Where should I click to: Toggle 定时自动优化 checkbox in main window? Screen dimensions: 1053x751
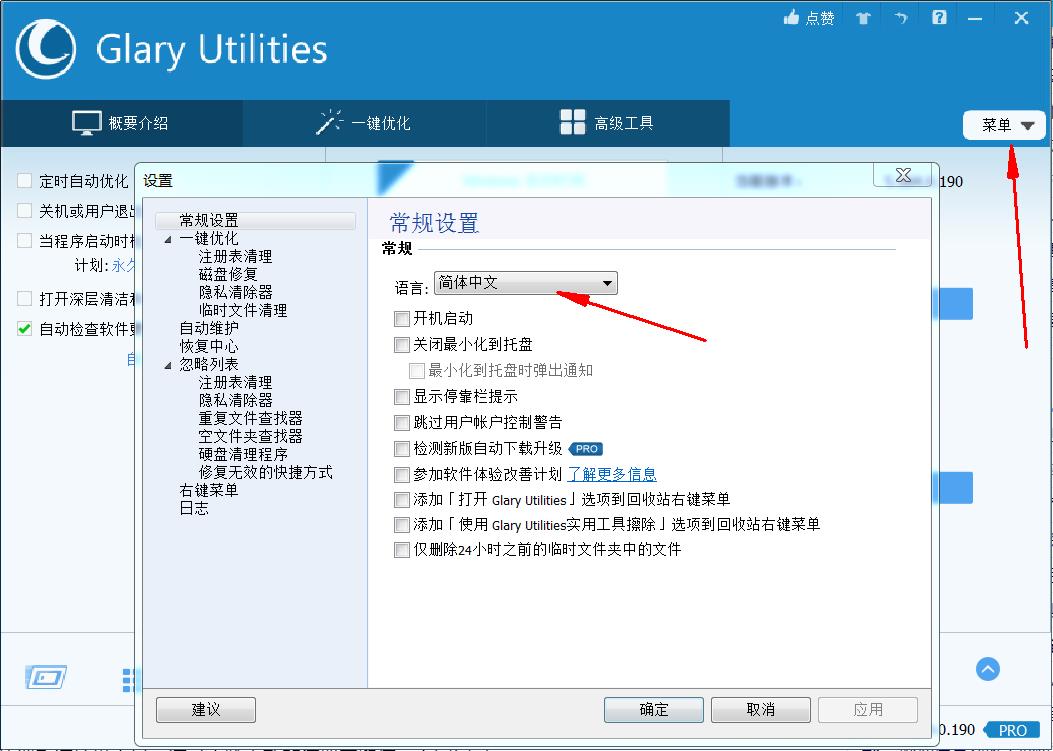coord(25,181)
